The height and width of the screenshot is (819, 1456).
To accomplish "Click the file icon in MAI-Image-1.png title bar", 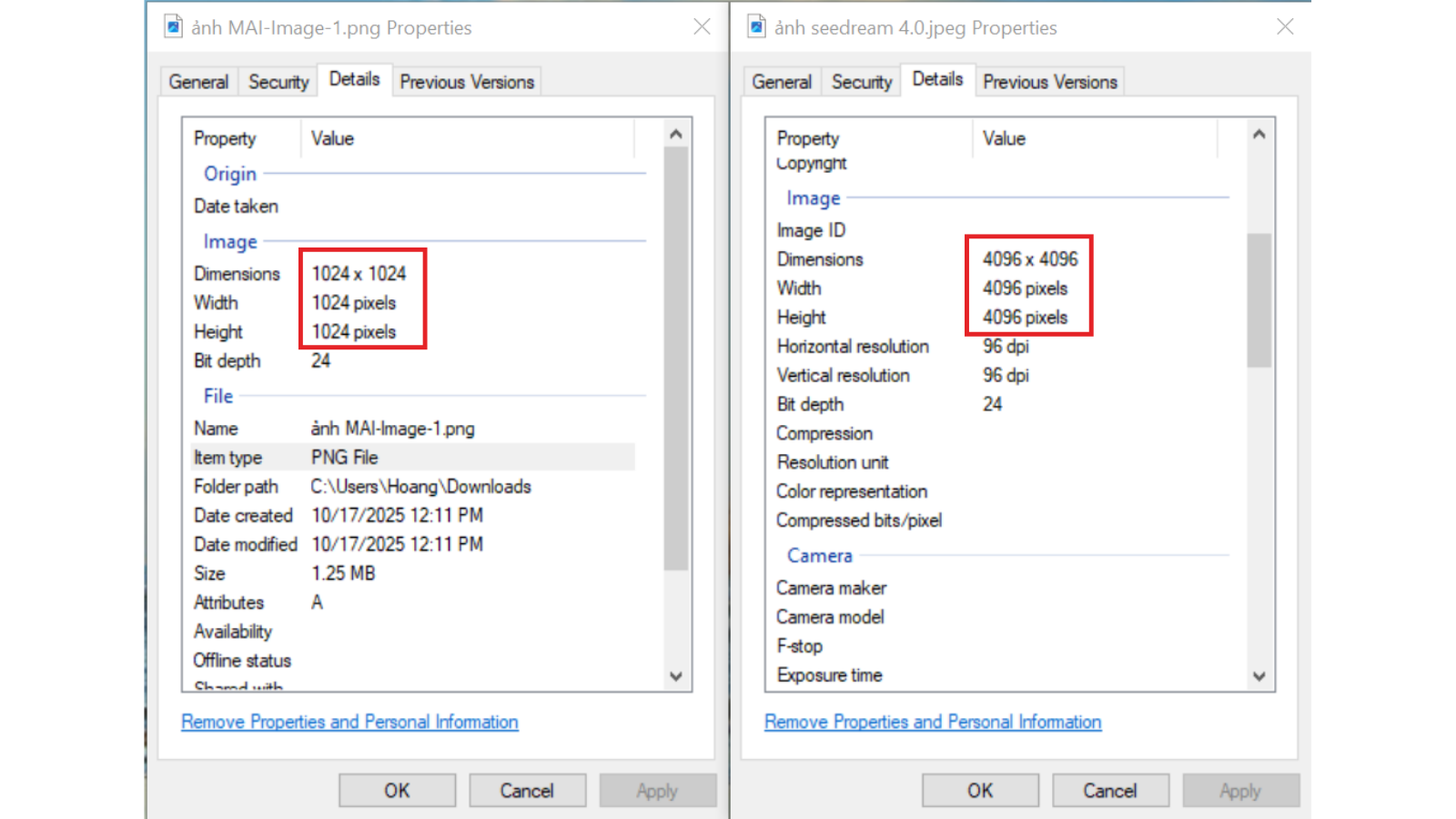I will click(173, 26).
